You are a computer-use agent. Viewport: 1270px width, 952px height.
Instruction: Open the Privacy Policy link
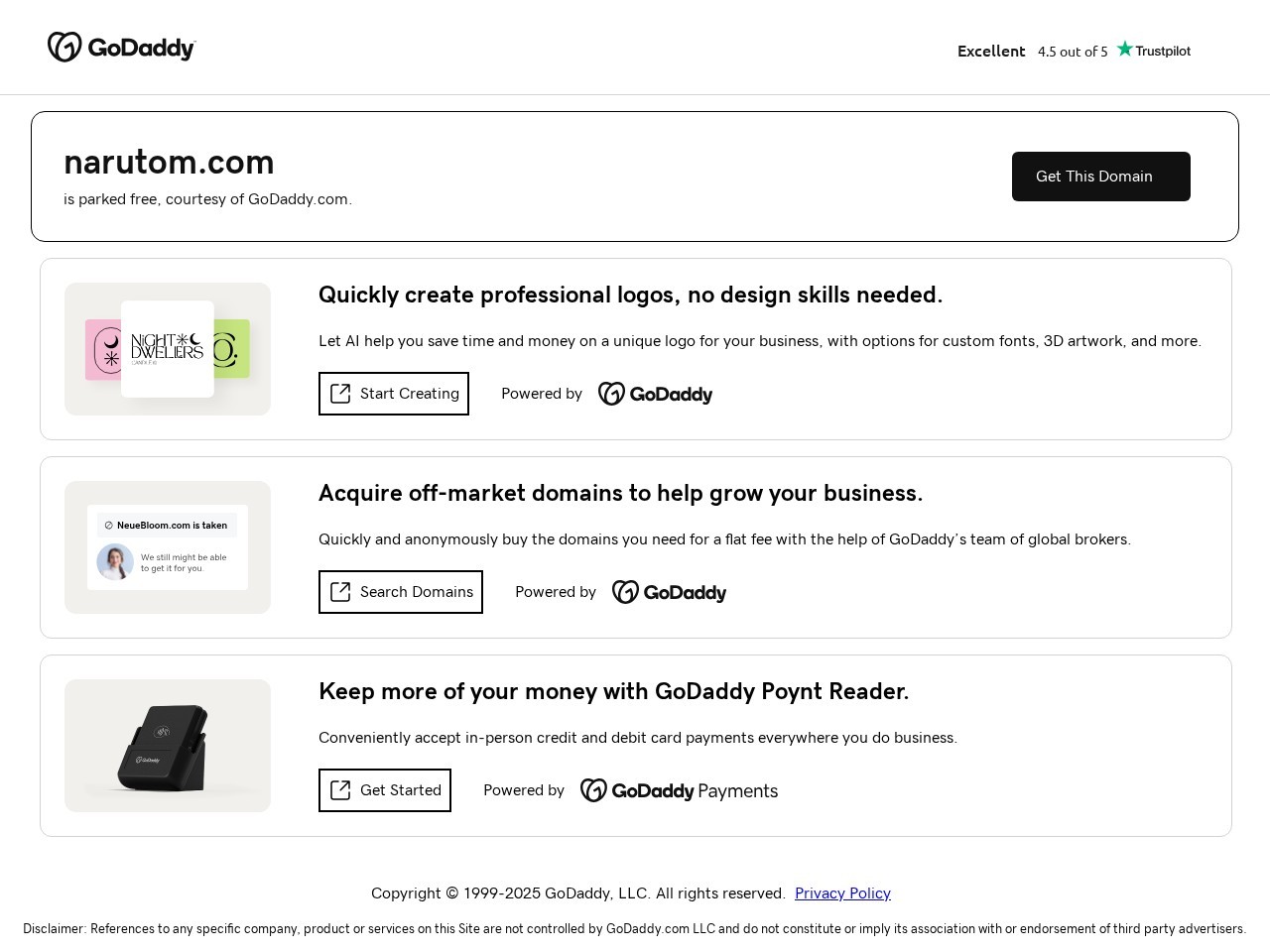pos(842,892)
